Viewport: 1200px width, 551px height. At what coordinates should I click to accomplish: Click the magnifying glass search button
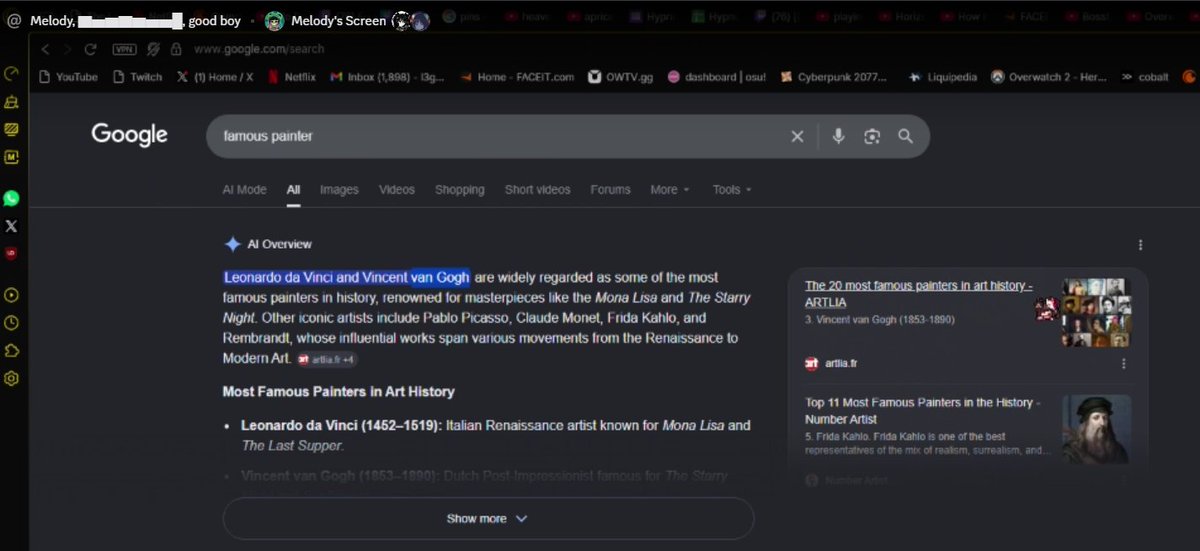pyautogui.click(x=905, y=136)
